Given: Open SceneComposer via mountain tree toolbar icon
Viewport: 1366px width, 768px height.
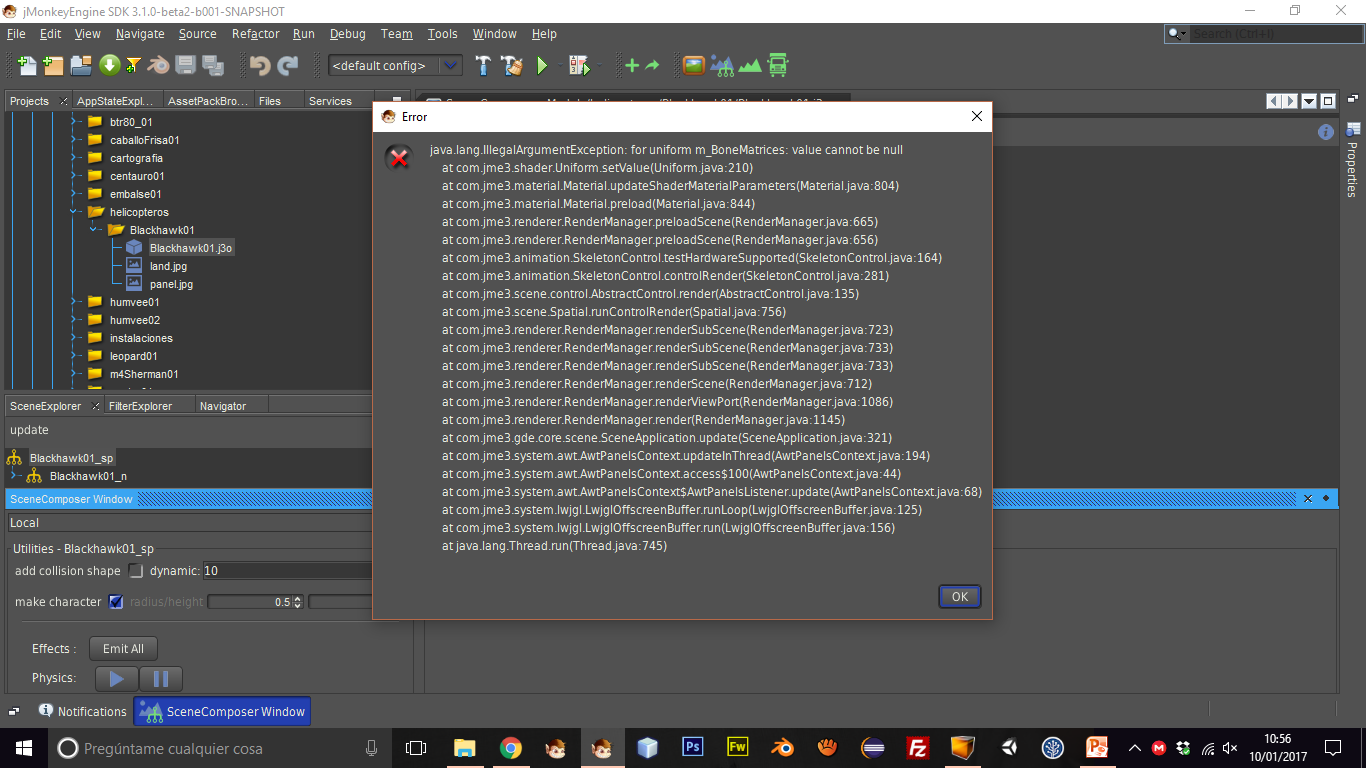Looking at the screenshot, I should pyautogui.click(x=722, y=65).
